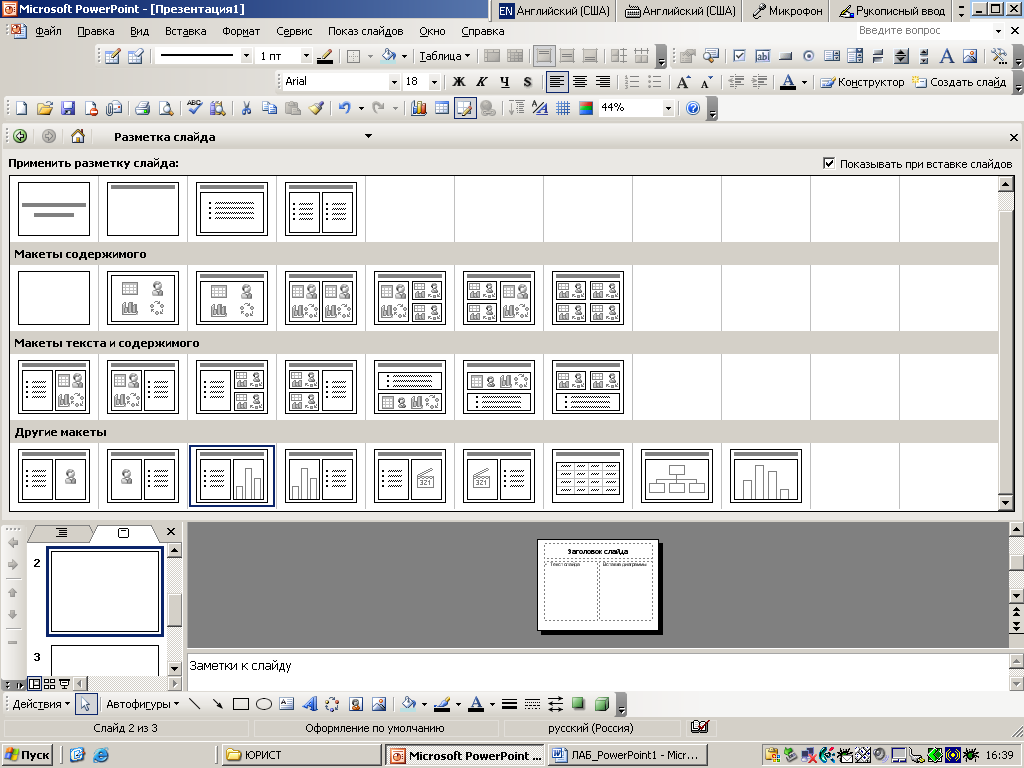Image resolution: width=1024 pixels, height=768 pixels.
Task: Open Автофигуры dropdown menu
Action: (x=142, y=704)
